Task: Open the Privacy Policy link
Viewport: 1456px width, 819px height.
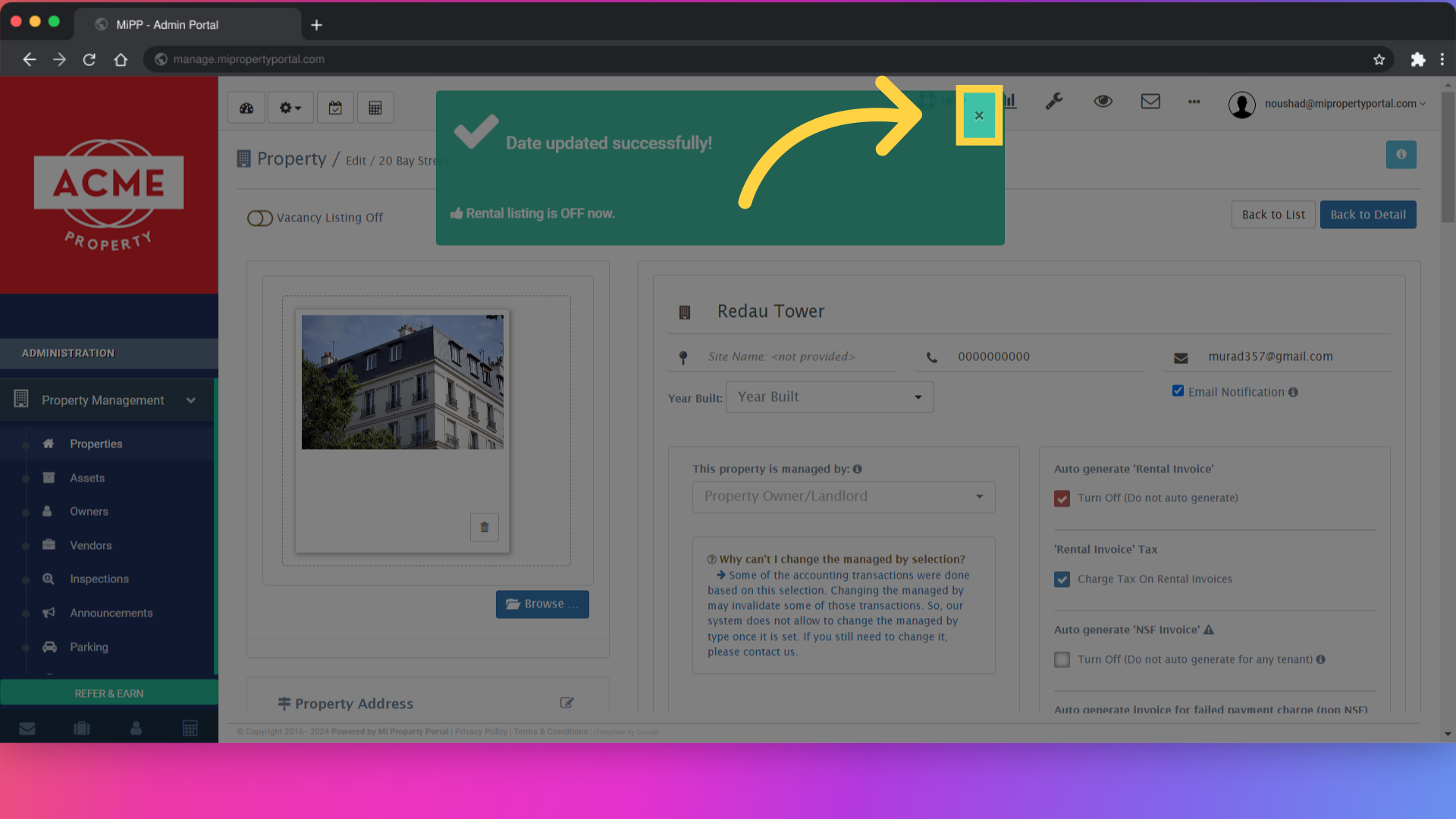Action: (481, 732)
